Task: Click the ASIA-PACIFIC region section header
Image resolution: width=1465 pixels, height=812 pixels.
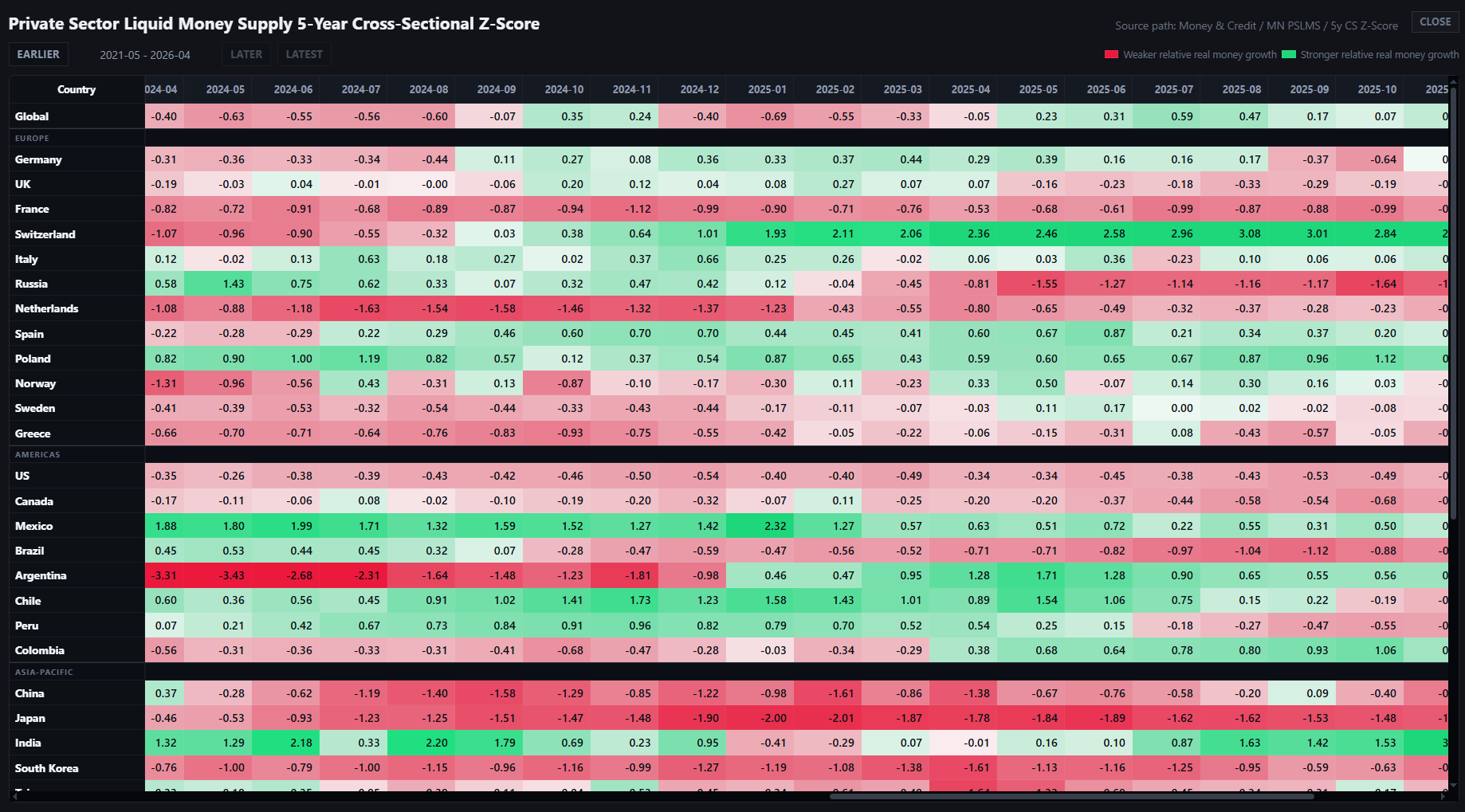Action: 44,672
